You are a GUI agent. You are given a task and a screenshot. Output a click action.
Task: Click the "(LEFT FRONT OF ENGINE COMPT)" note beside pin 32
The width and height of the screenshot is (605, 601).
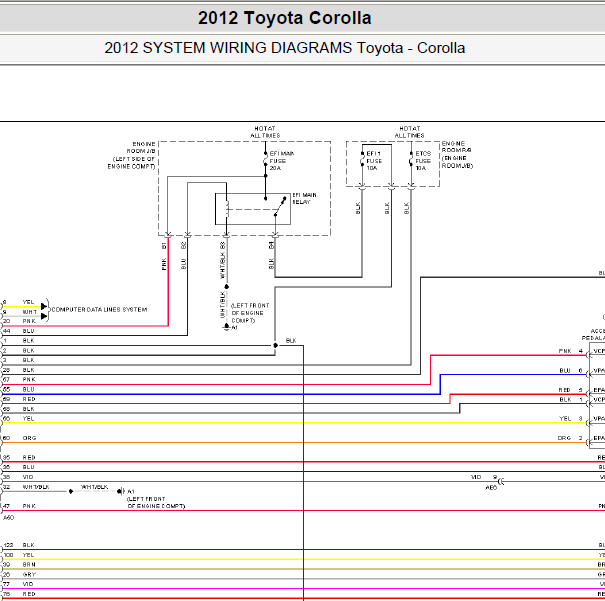(x=156, y=502)
